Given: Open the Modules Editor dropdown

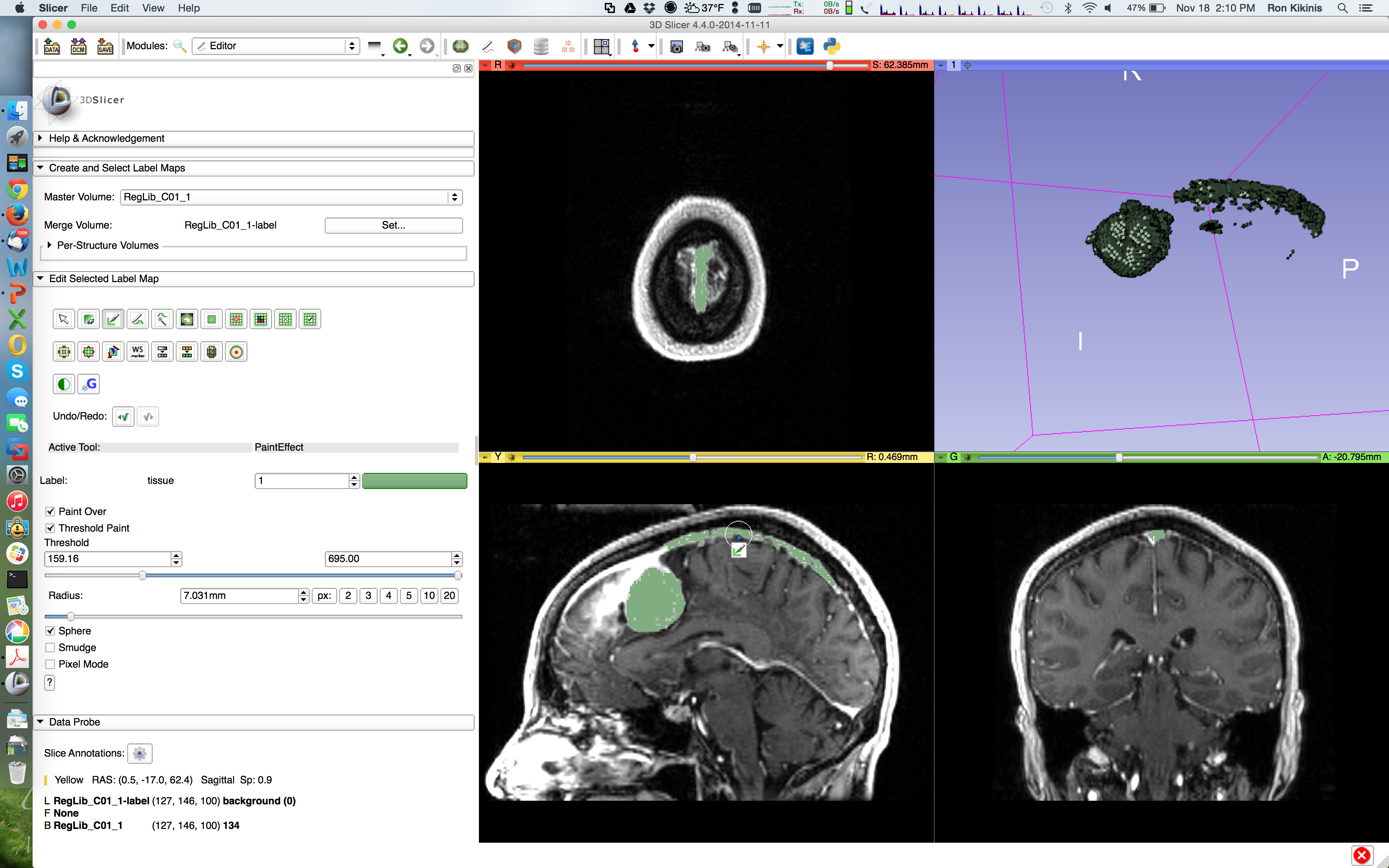Looking at the screenshot, I should point(276,46).
